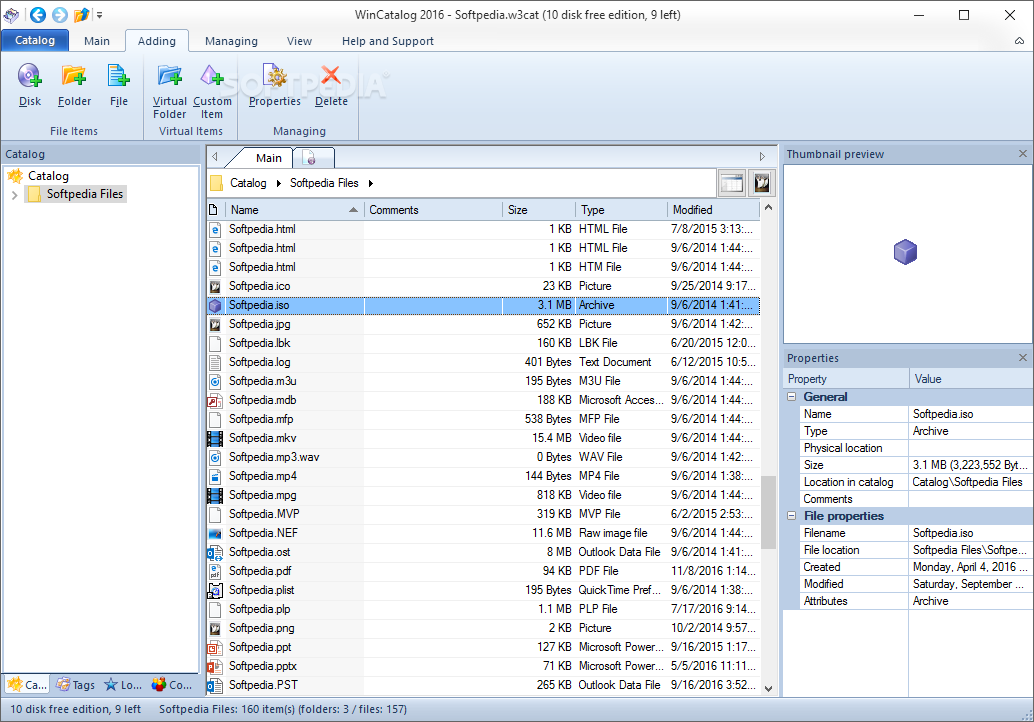Add a new Disk to catalog
The width and height of the screenshot is (1034, 722).
[30, 84]
